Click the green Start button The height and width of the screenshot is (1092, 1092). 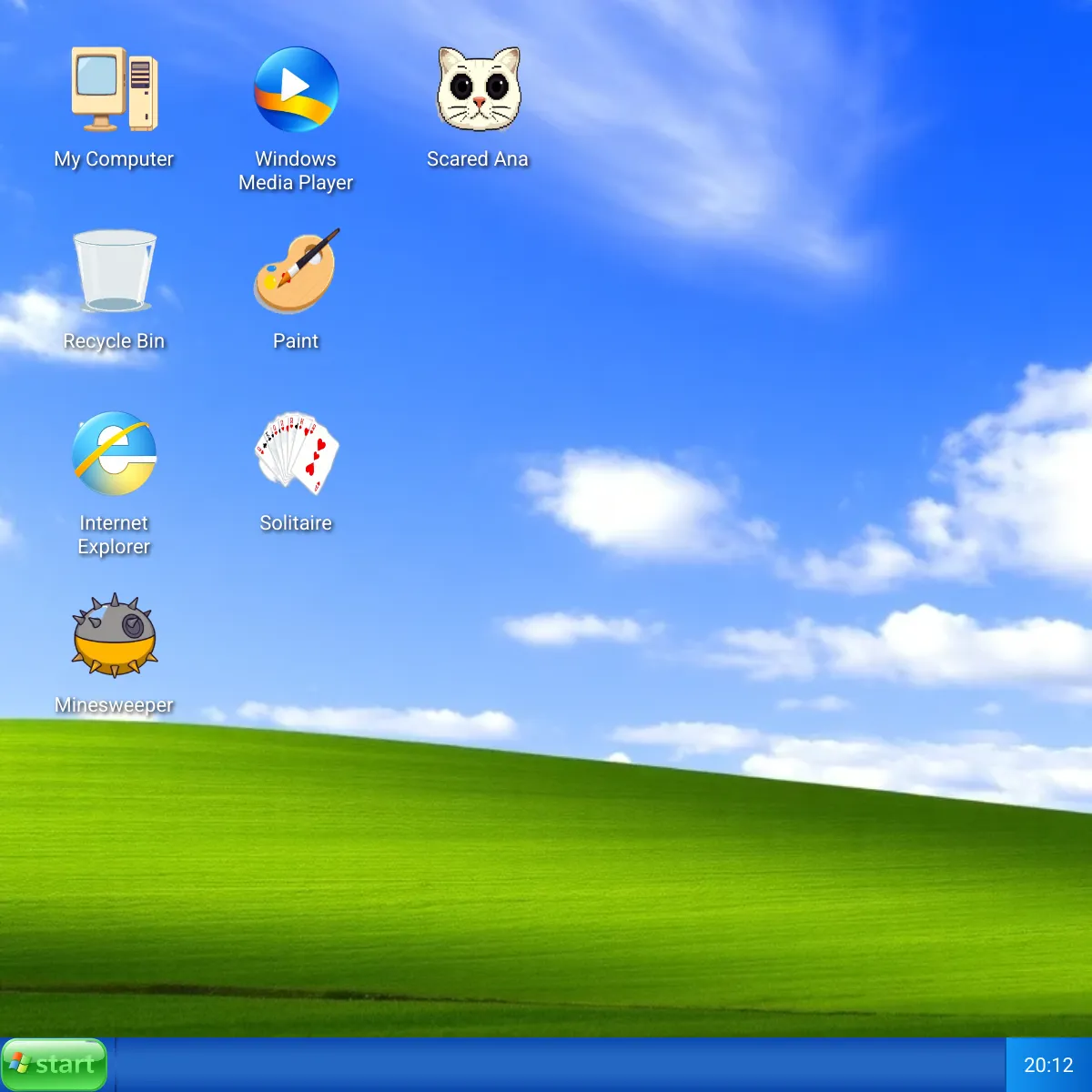54,1064
